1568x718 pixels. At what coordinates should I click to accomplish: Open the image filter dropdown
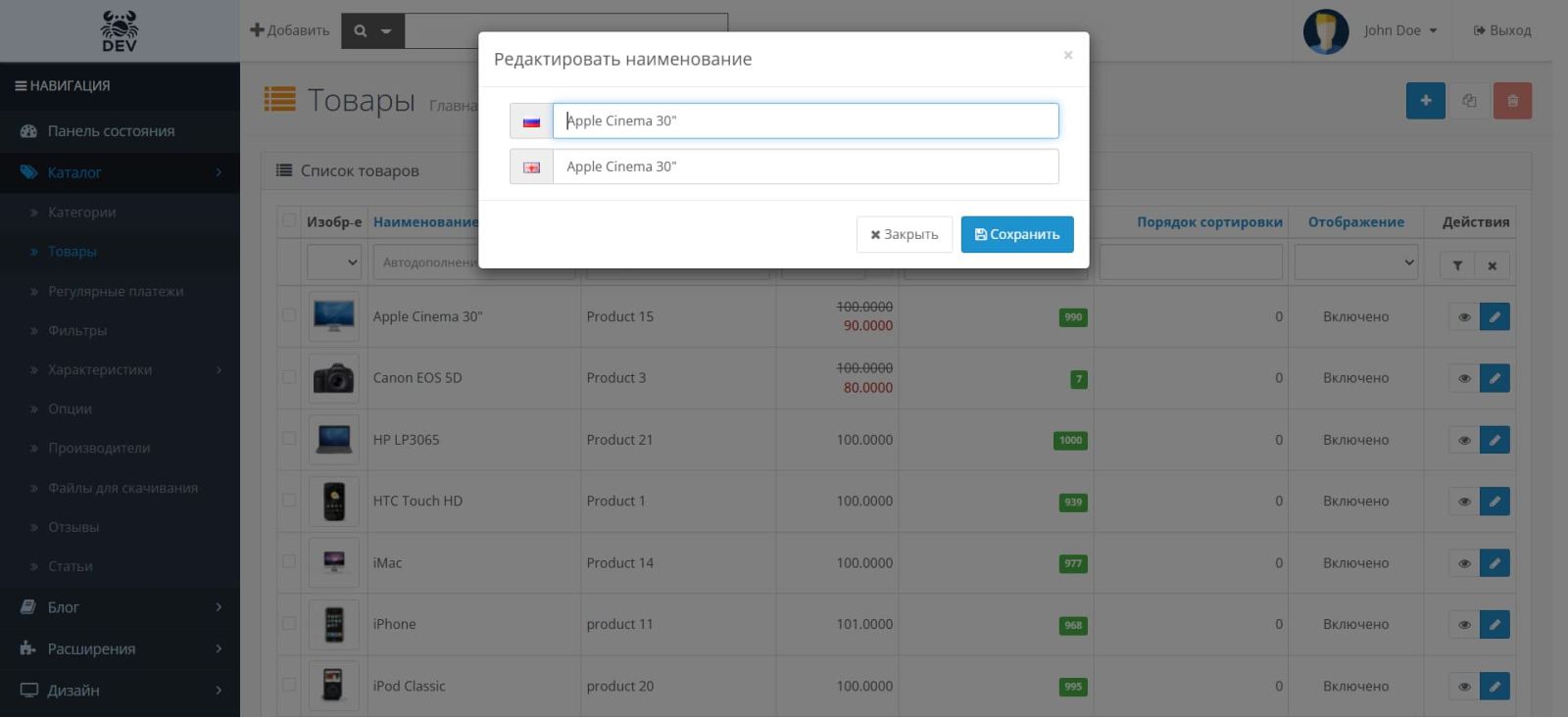click(x=334, y=263)
